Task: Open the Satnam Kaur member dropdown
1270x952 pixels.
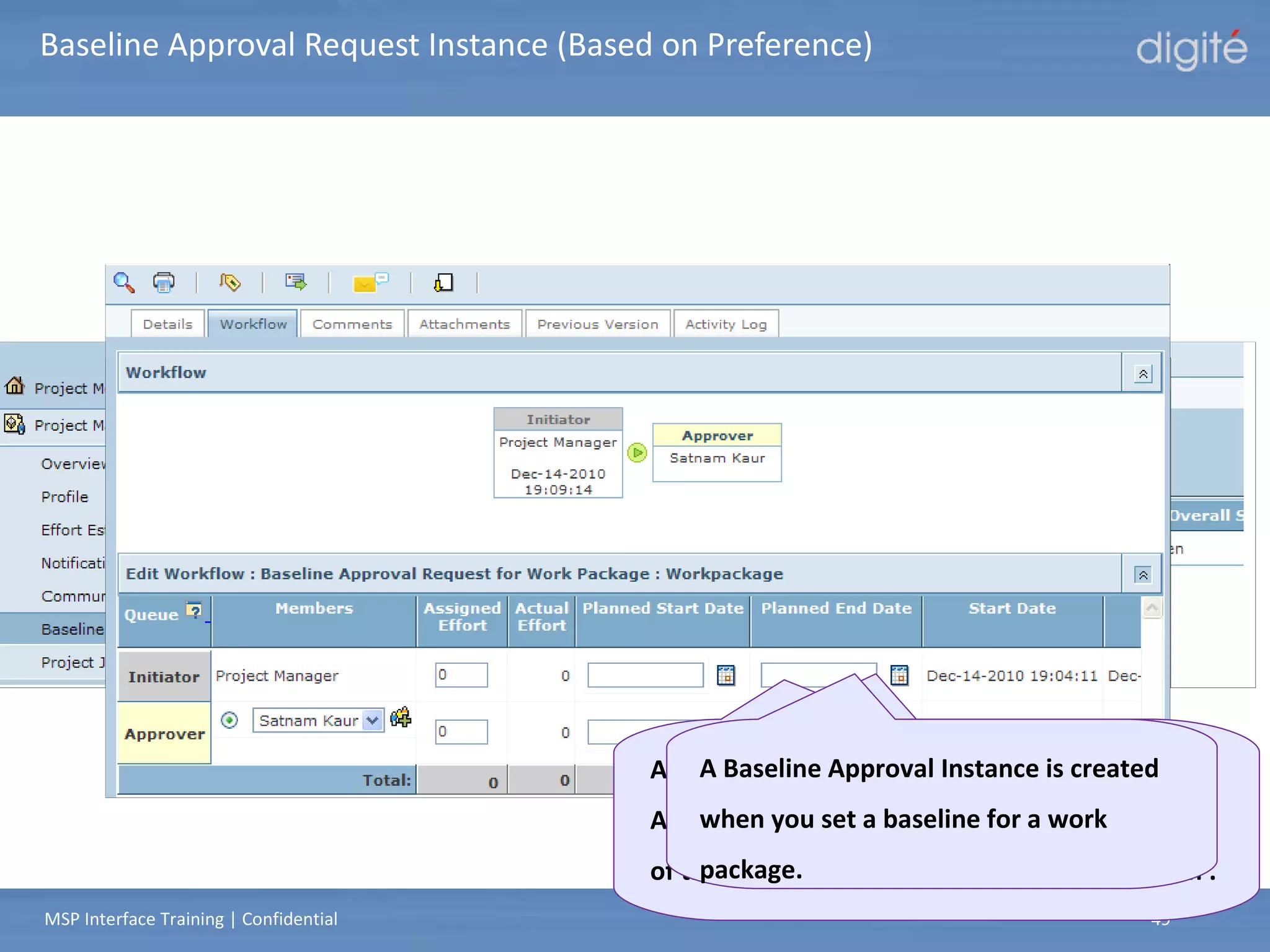Action: click(x=372, y=720)
